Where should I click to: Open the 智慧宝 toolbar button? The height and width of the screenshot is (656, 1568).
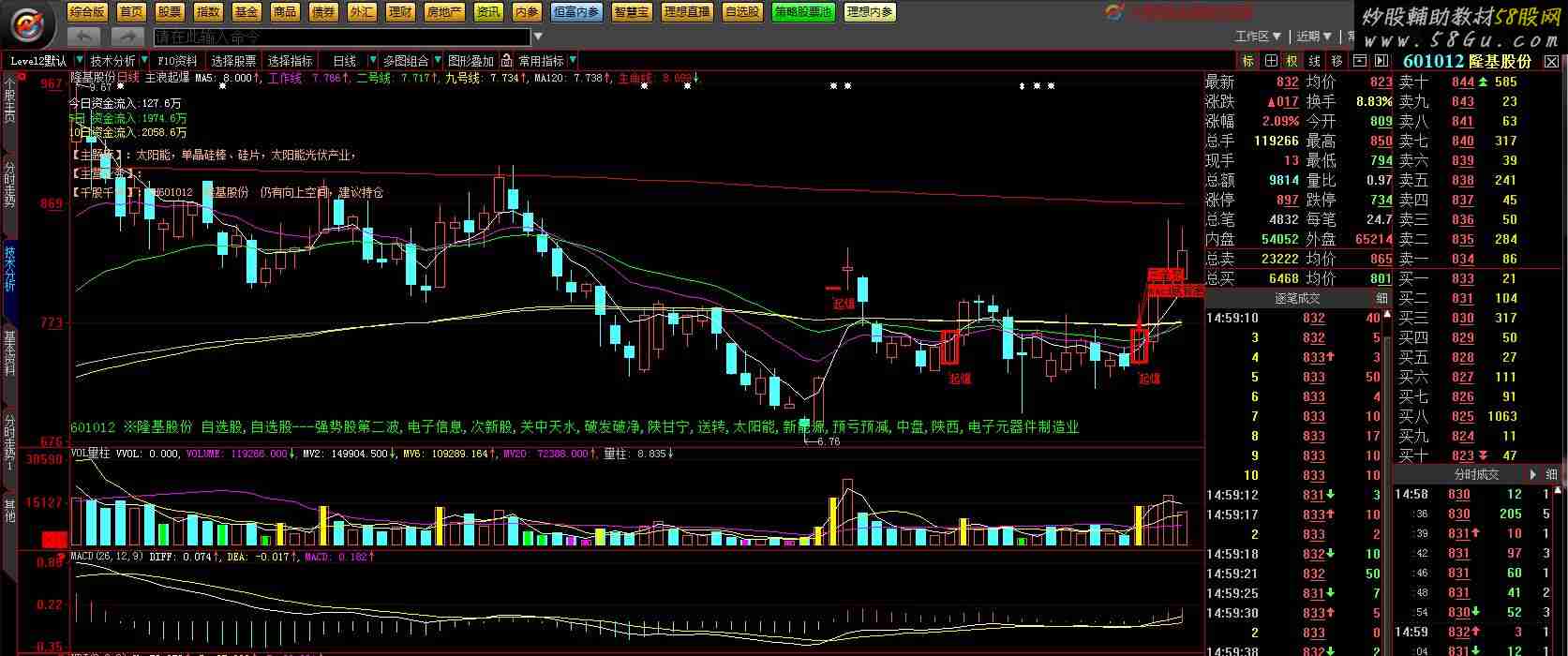(632, 12)
